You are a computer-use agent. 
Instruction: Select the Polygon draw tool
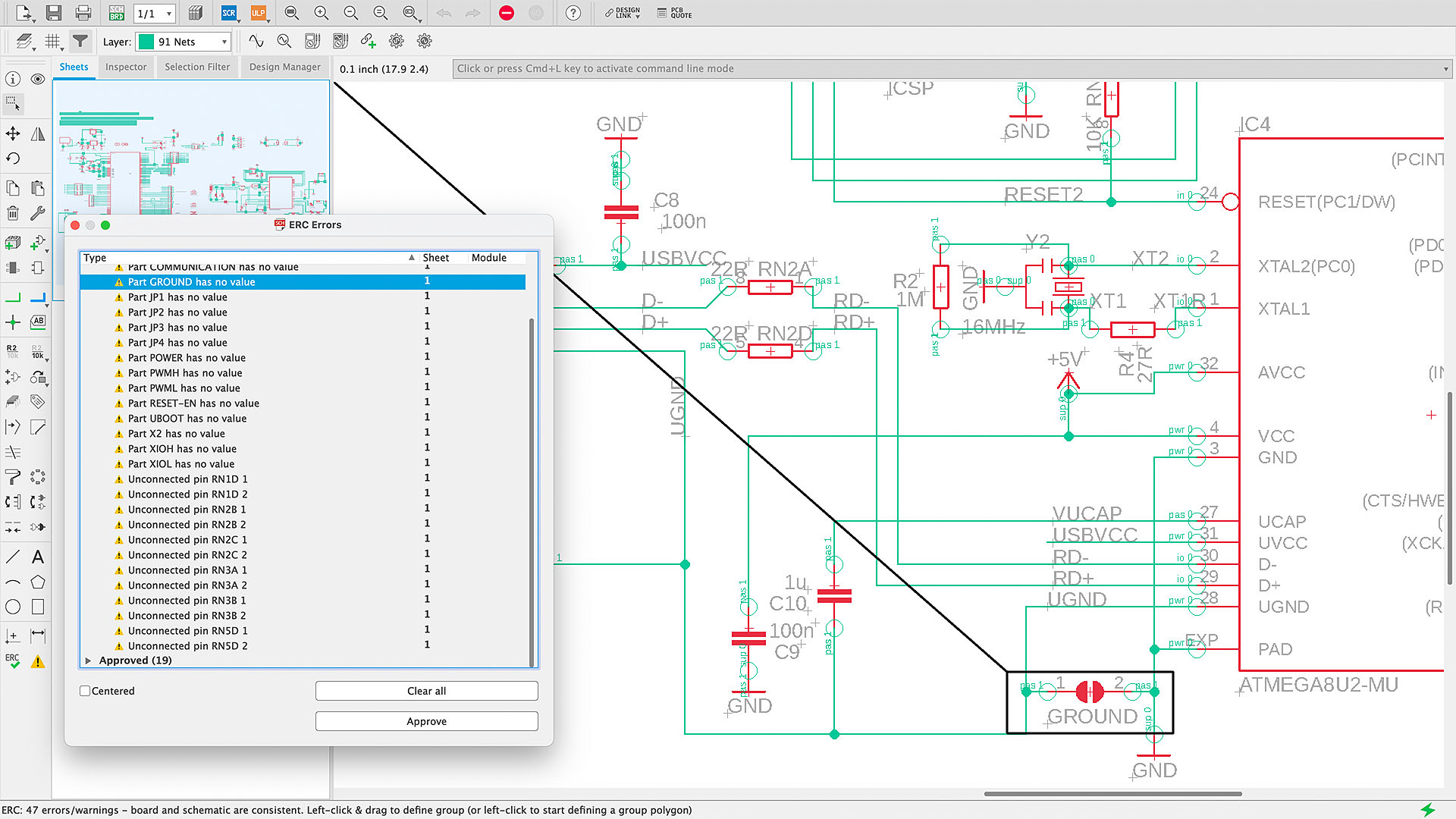point(38,582)
